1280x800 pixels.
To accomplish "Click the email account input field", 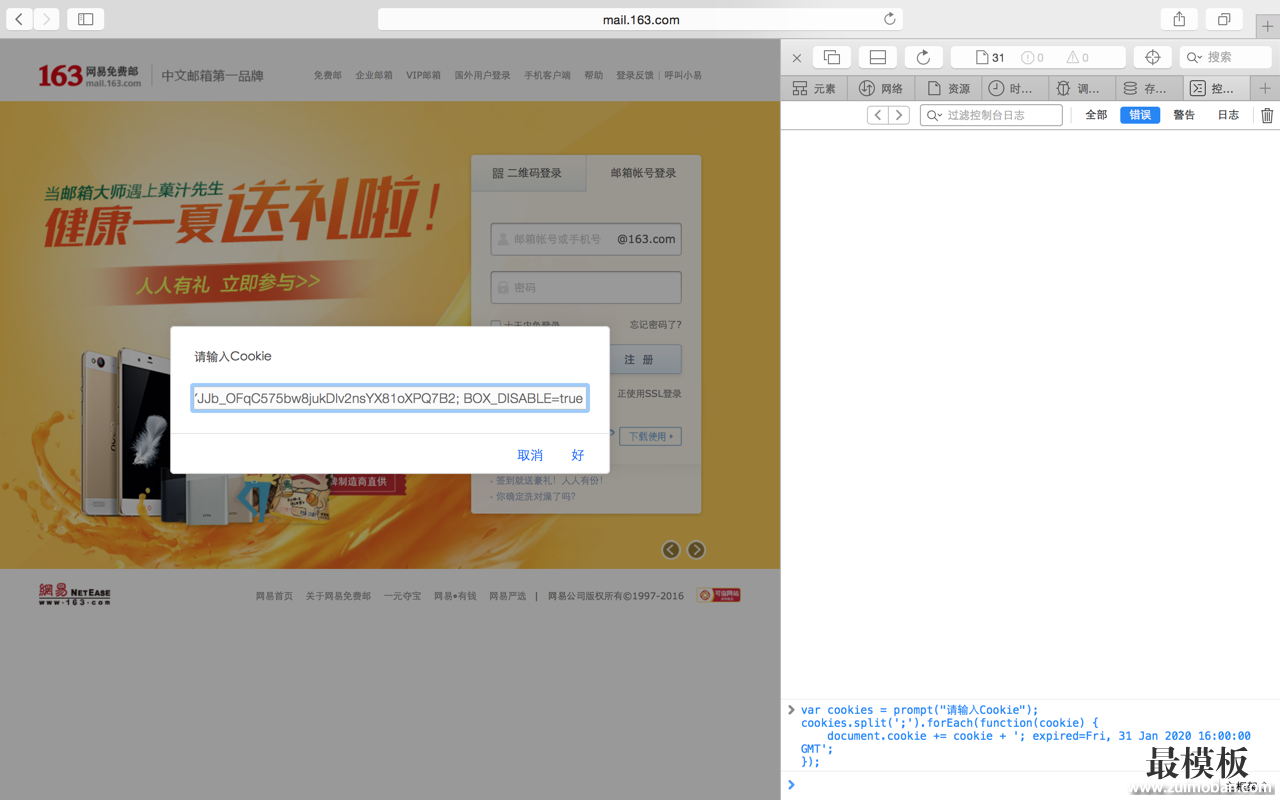I will pos(586,239).
